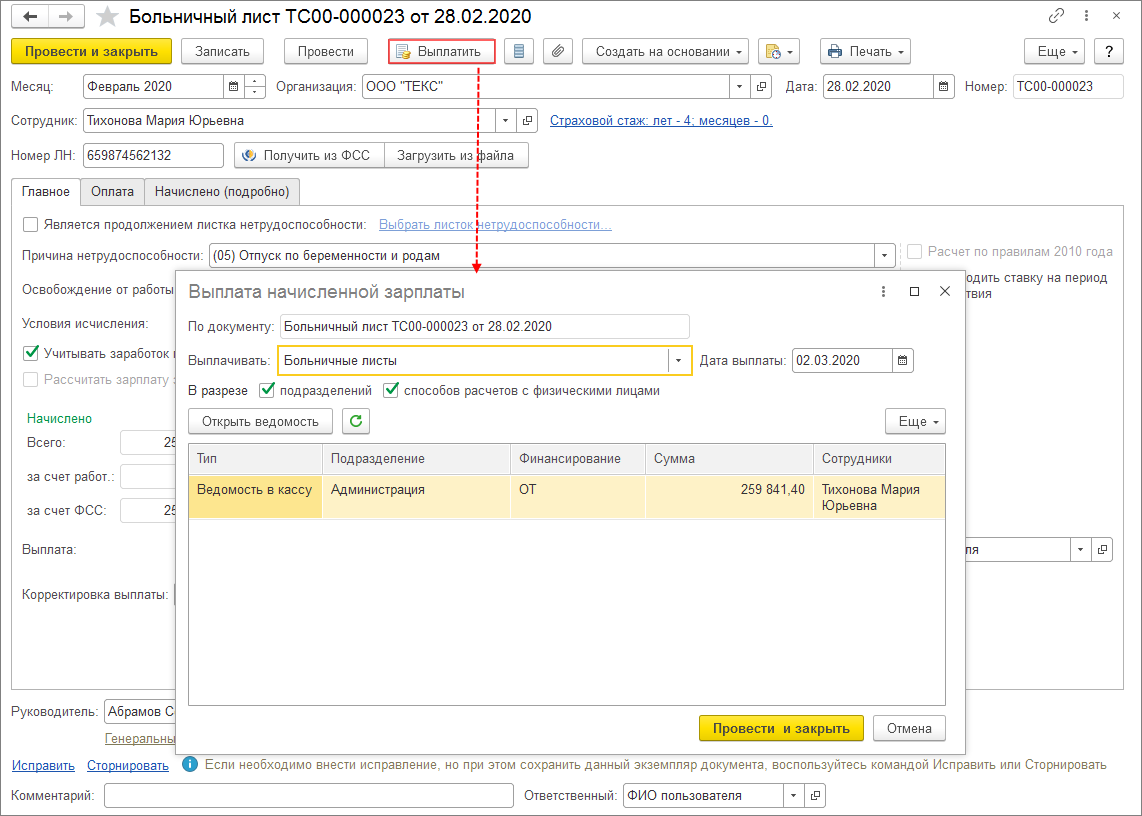The image size is (1142, 816).
Task: Open the Выплата field record icon
Action: [1103, 549]
